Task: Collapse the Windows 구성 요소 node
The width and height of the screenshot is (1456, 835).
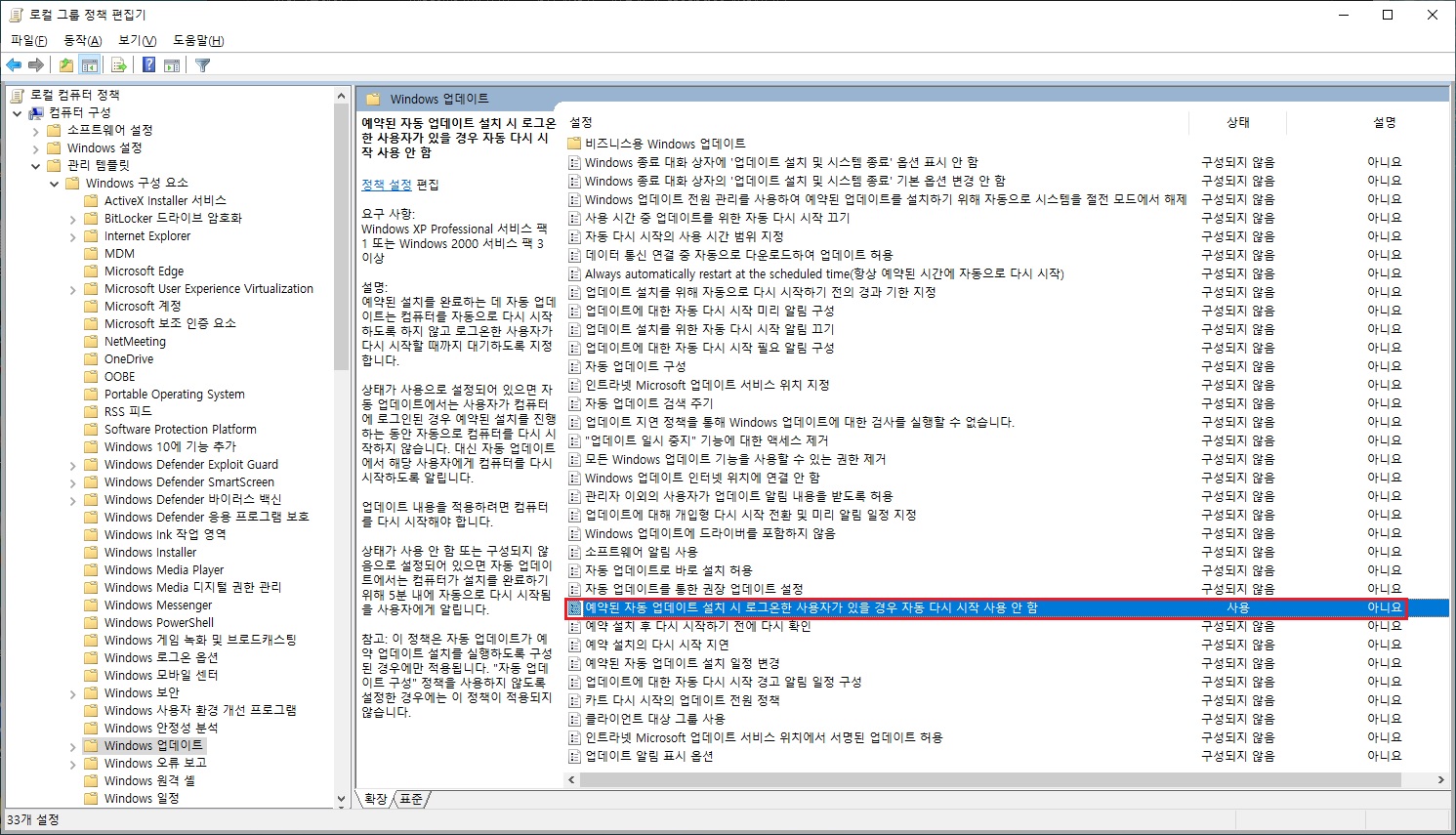Action: coord(55,184)
